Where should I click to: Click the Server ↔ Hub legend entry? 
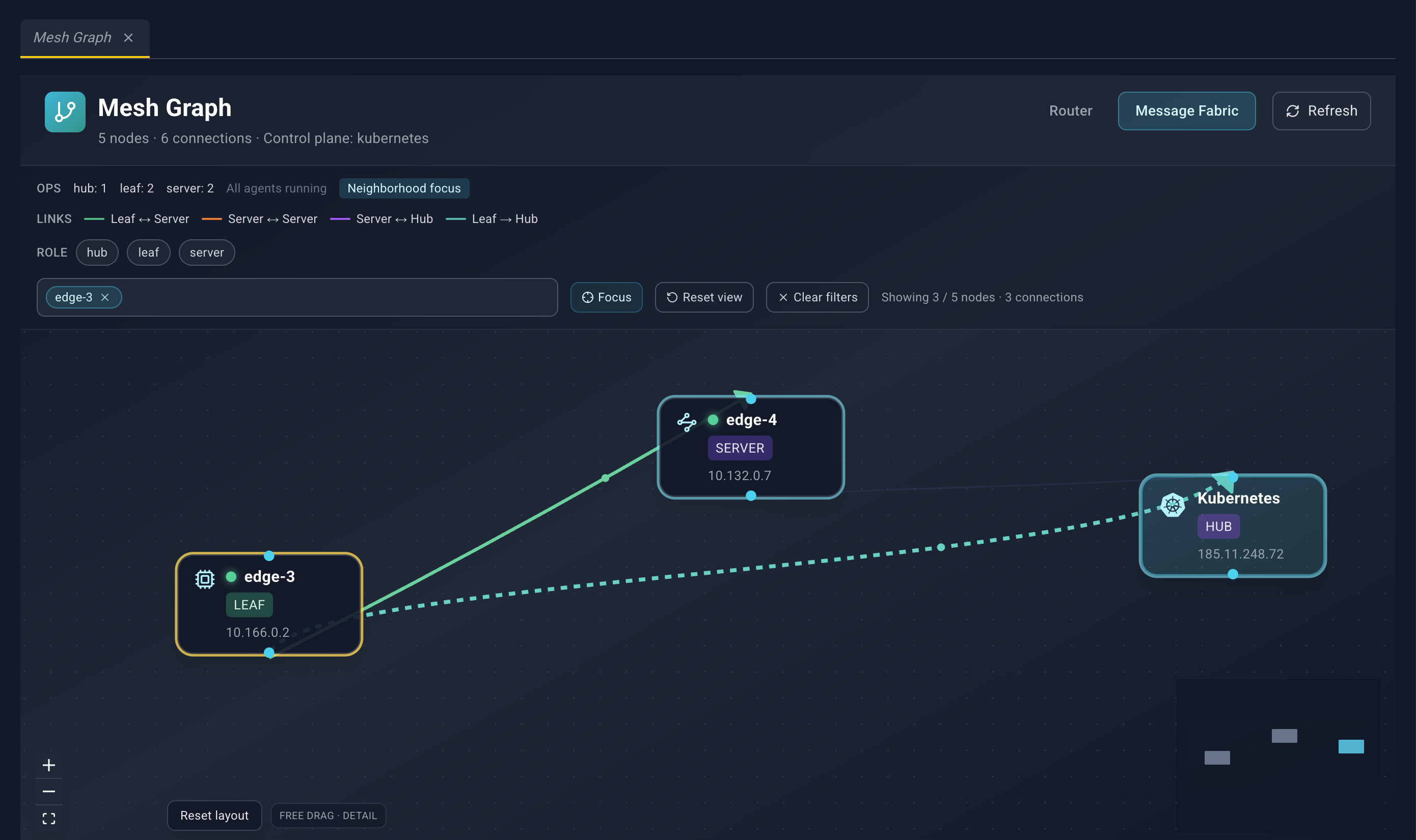(381, 218)
